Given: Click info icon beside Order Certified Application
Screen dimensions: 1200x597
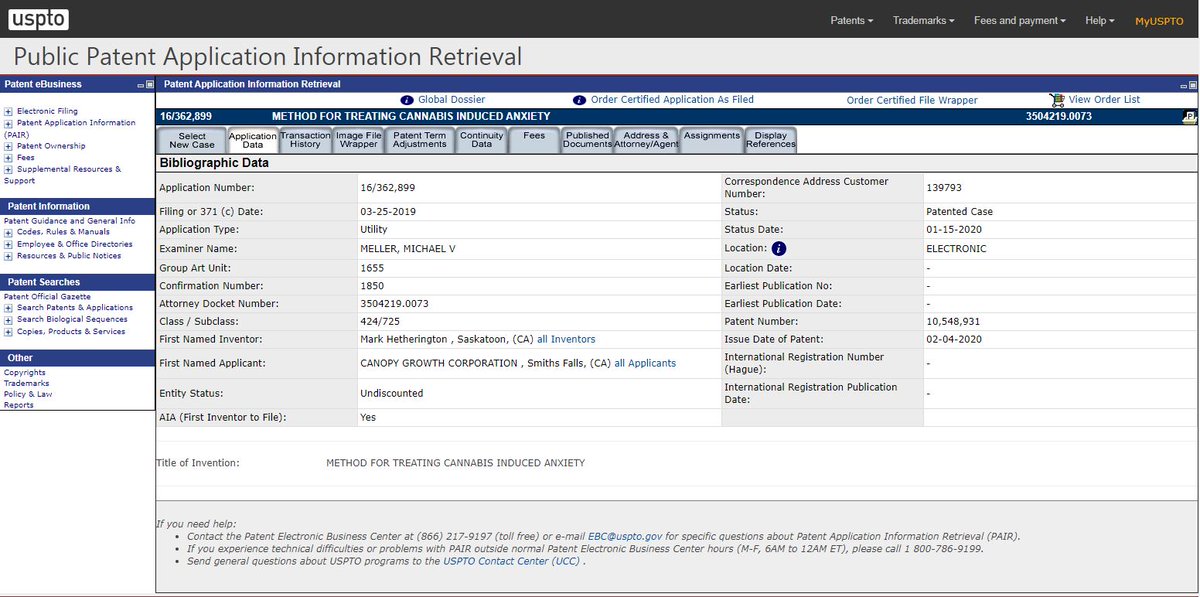Looking at the screenshot, I should 579,100.
